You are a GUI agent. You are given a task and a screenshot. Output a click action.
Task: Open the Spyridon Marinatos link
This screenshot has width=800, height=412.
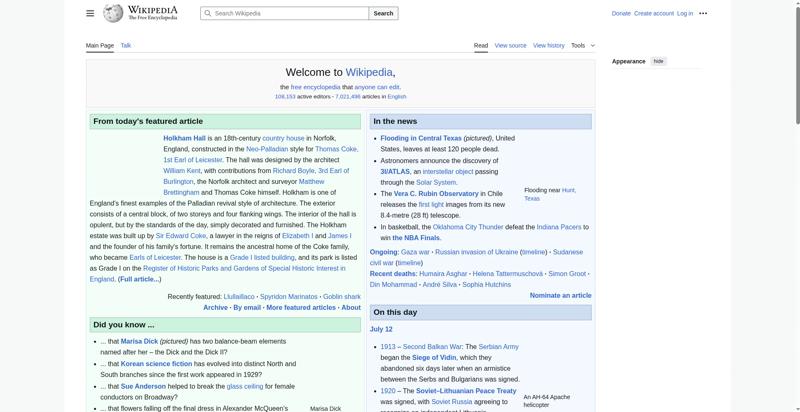[289, 297]
